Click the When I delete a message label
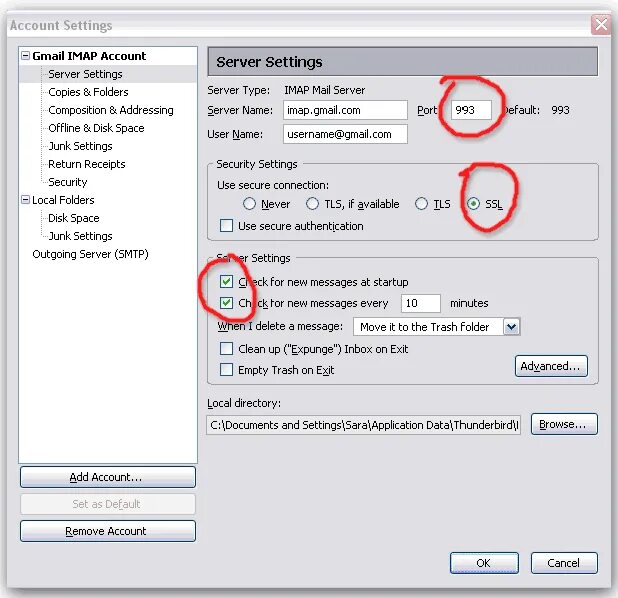 (x=280, y=326)
